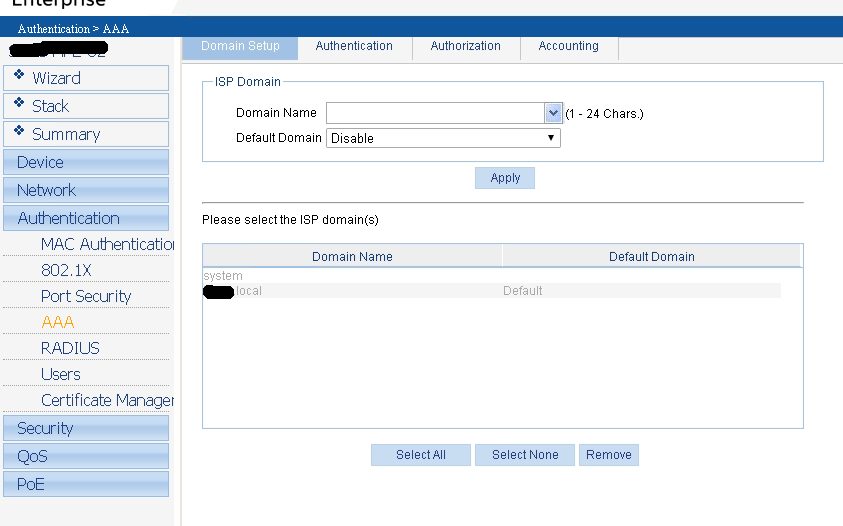This screenshot has height=526, width=843.
Task: Click the Stack diamond icon
Action: [19, 104]
